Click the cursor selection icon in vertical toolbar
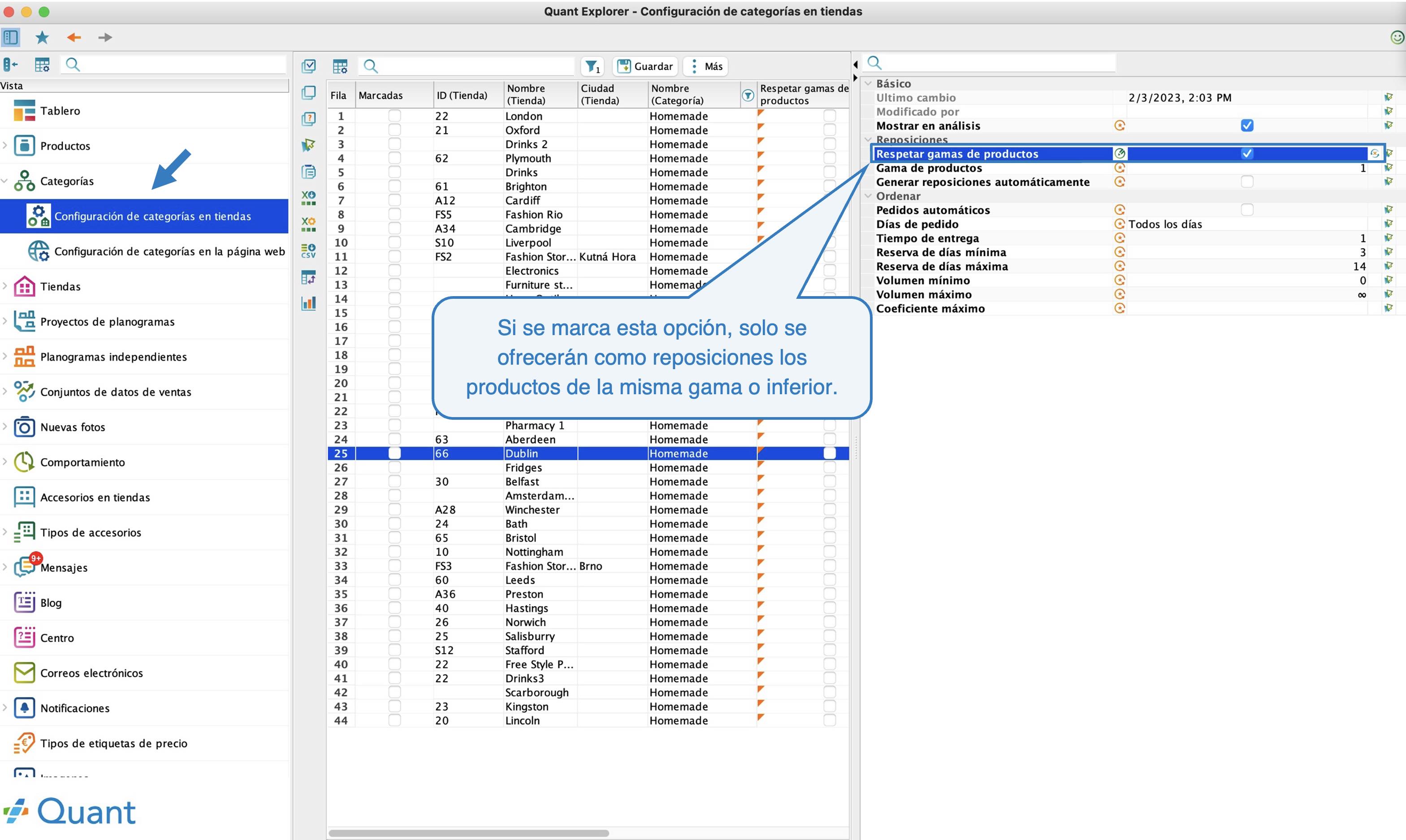This screenshot has width=1406, height=840. (x=309, y=145)
